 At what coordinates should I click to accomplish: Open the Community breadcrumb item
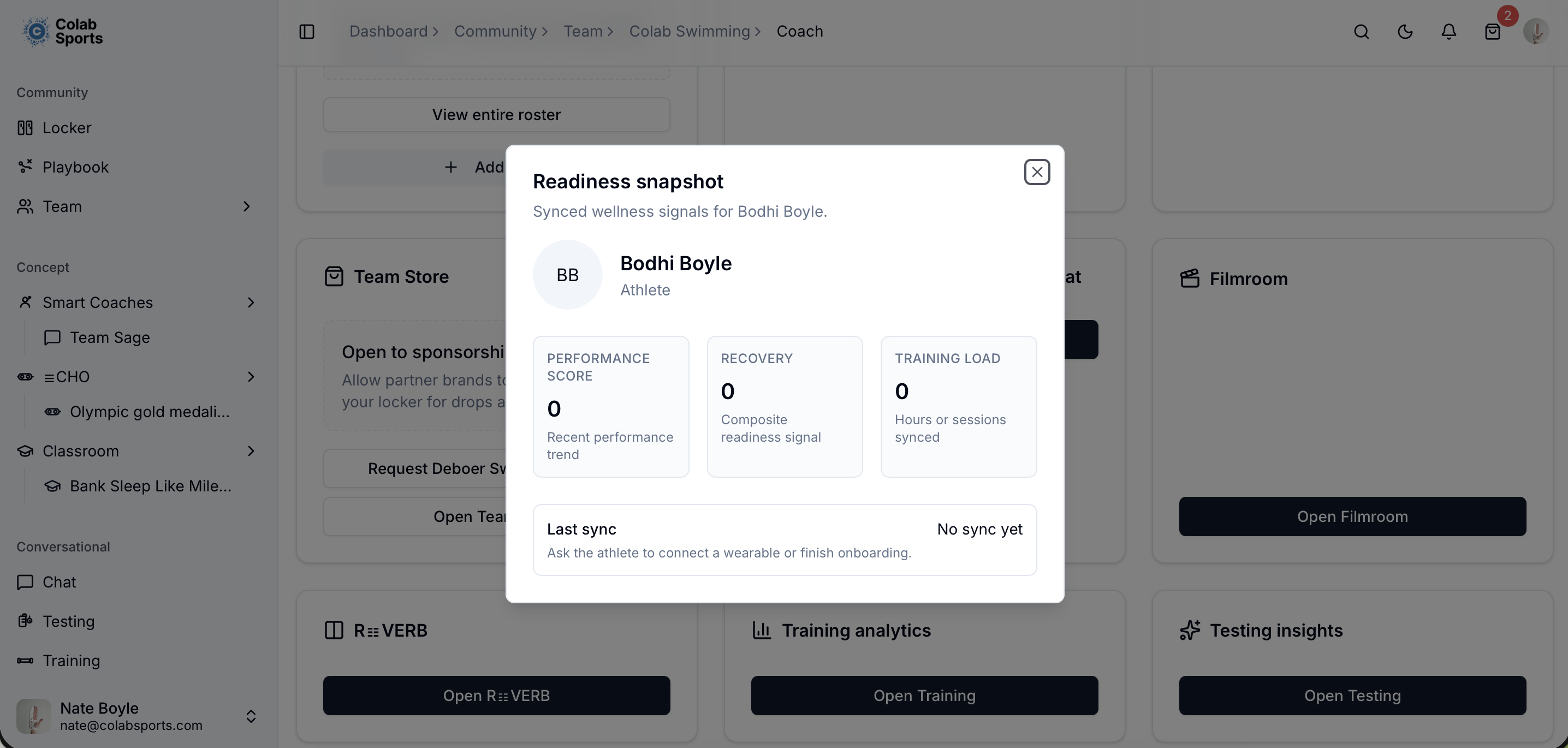[496, 31]
